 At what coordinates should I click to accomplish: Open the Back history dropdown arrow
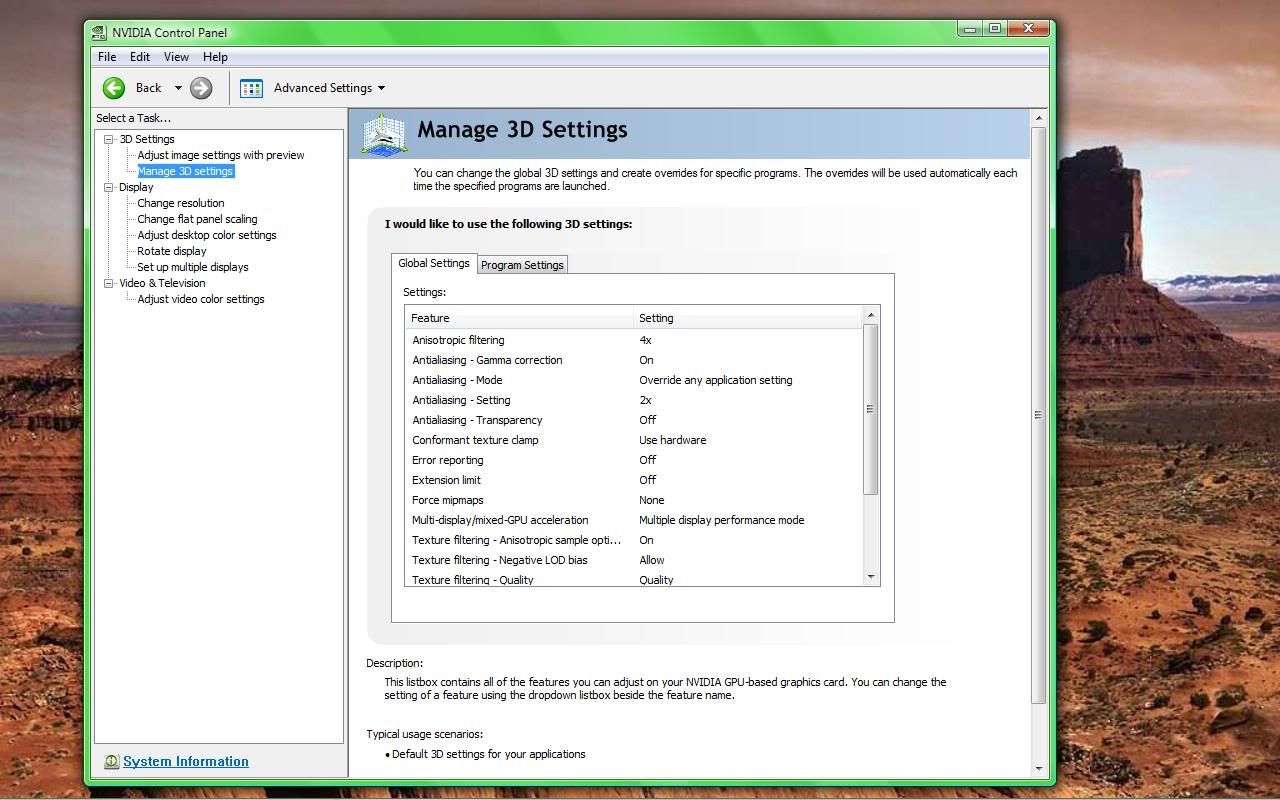coord(178,88)
